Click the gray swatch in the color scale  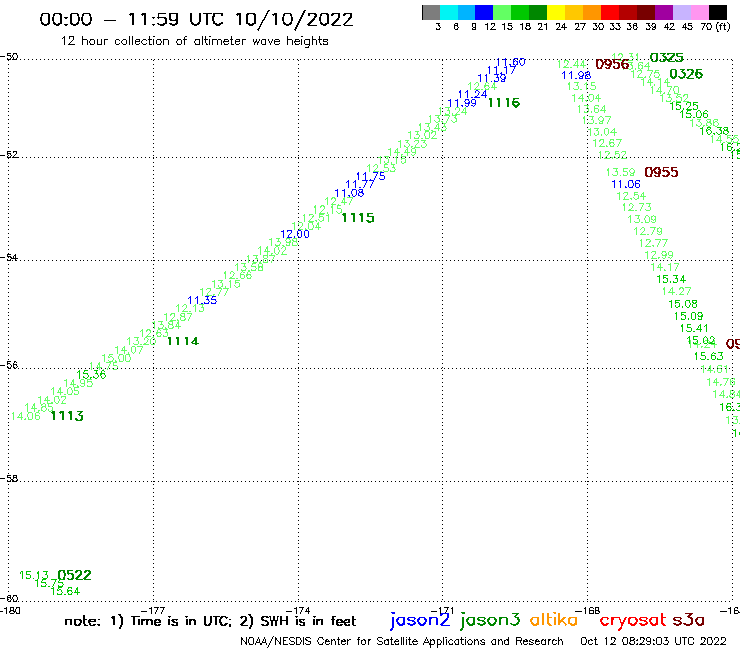click(x=431, y=12)
